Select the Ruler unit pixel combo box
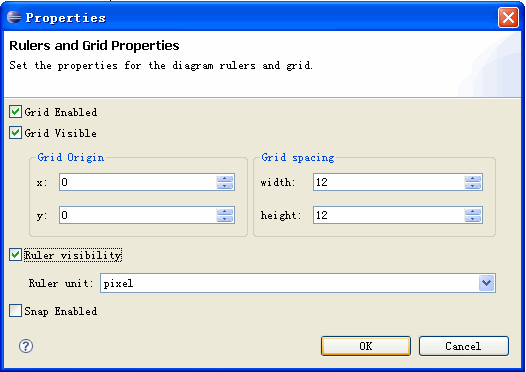526x372 pixels. point(298,283)
